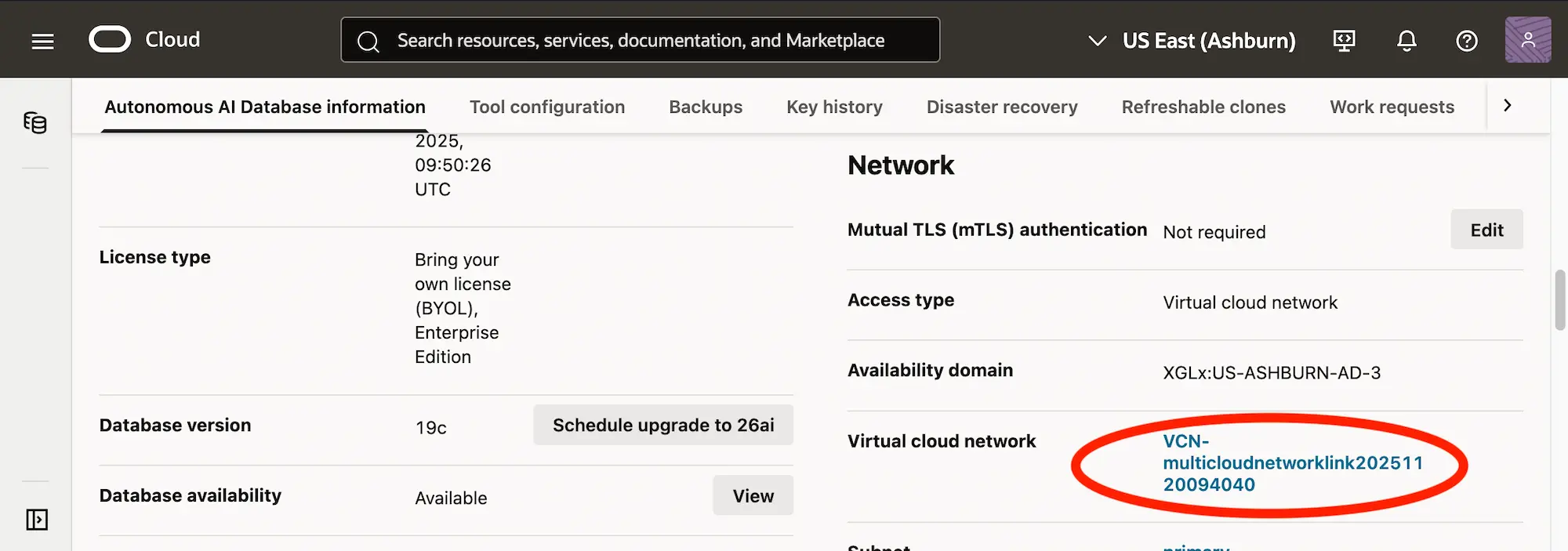Click Schedule upgrade to 26ai button
This screenshot has width=1568, height=551.
[x=662, y=425]
